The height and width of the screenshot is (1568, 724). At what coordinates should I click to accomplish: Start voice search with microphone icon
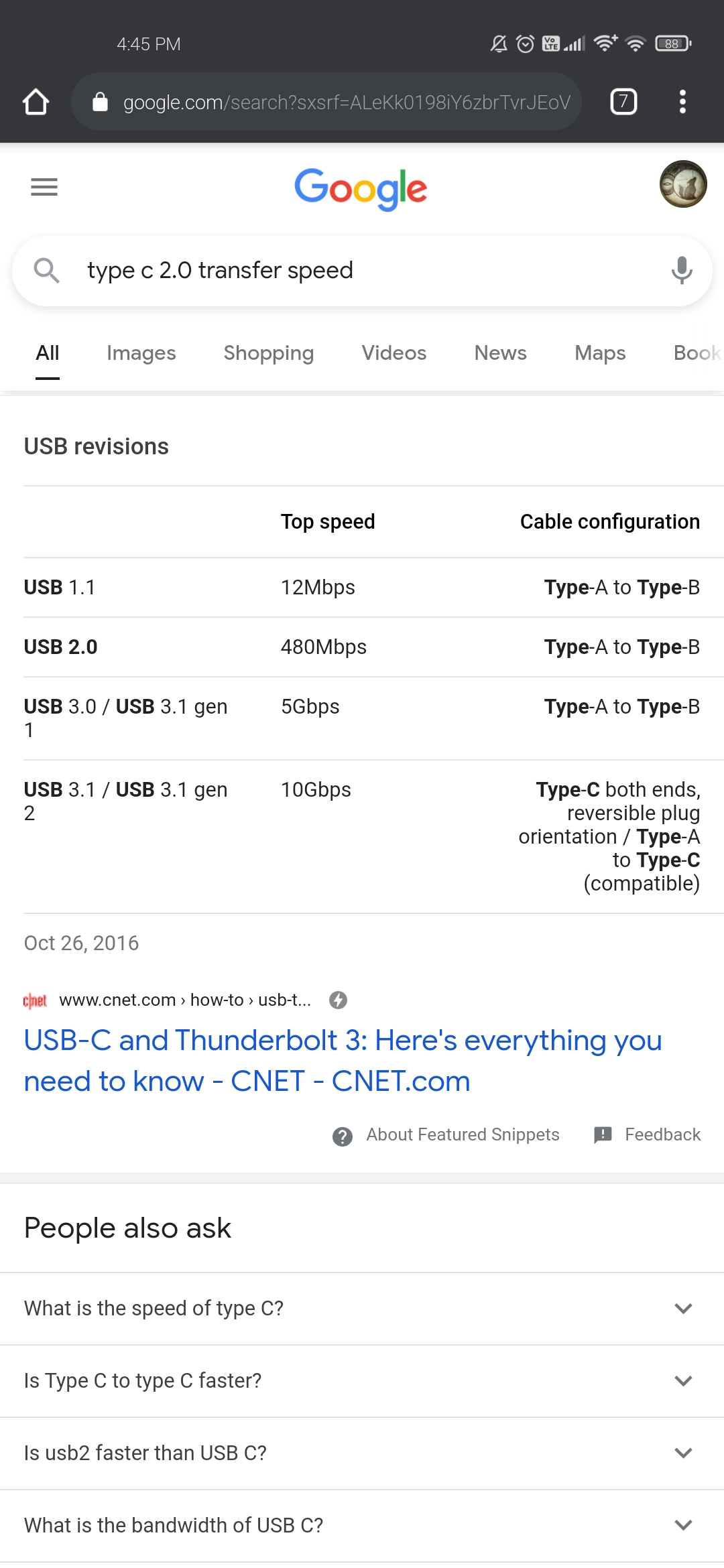coord(681,271)
